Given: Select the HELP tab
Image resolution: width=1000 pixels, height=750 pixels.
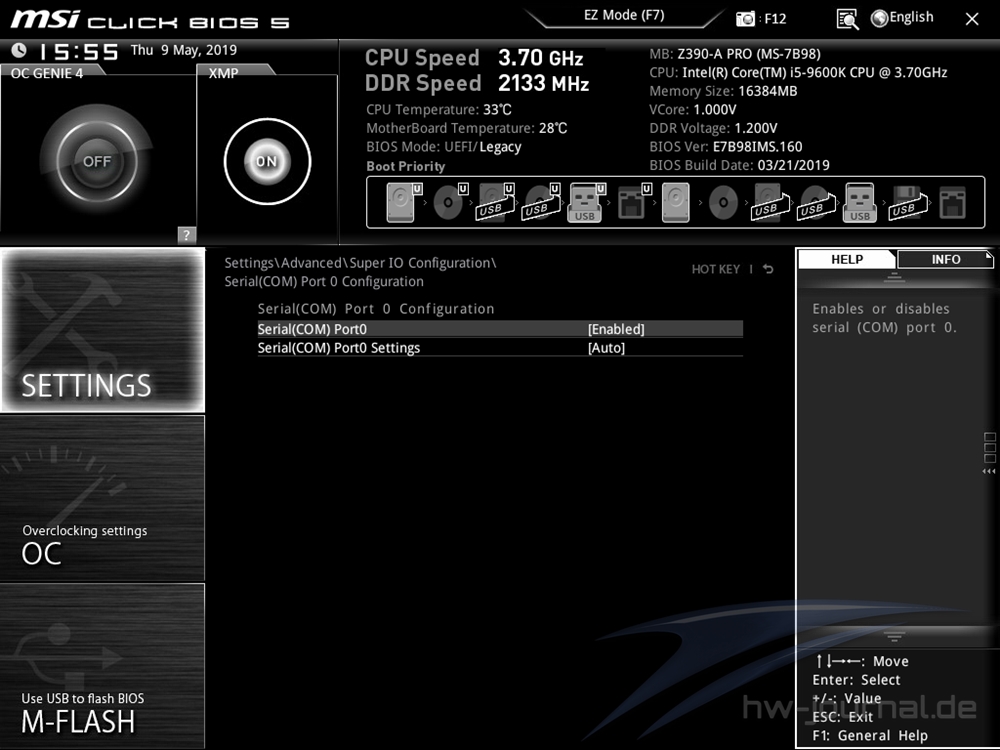Looking at the screenshot, I should click(x=847, y=259).
